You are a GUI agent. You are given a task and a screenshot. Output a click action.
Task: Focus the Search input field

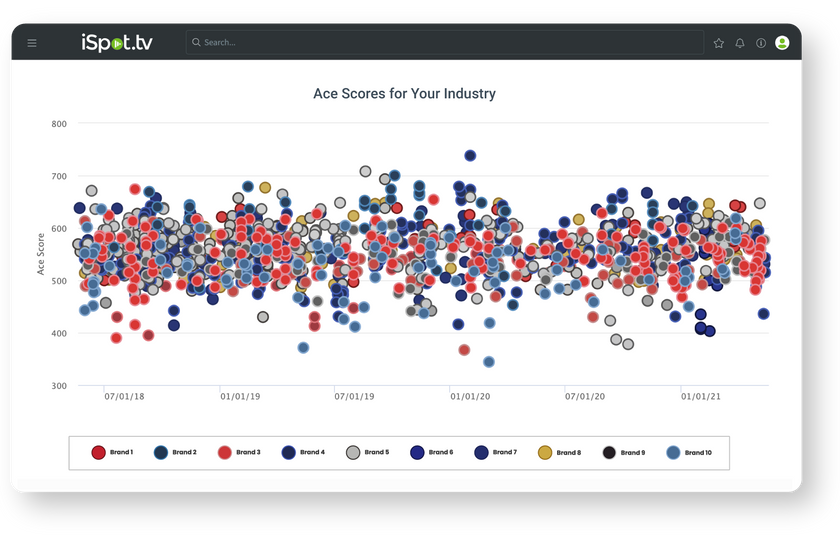pyautogui.click(x=440, y=43)
